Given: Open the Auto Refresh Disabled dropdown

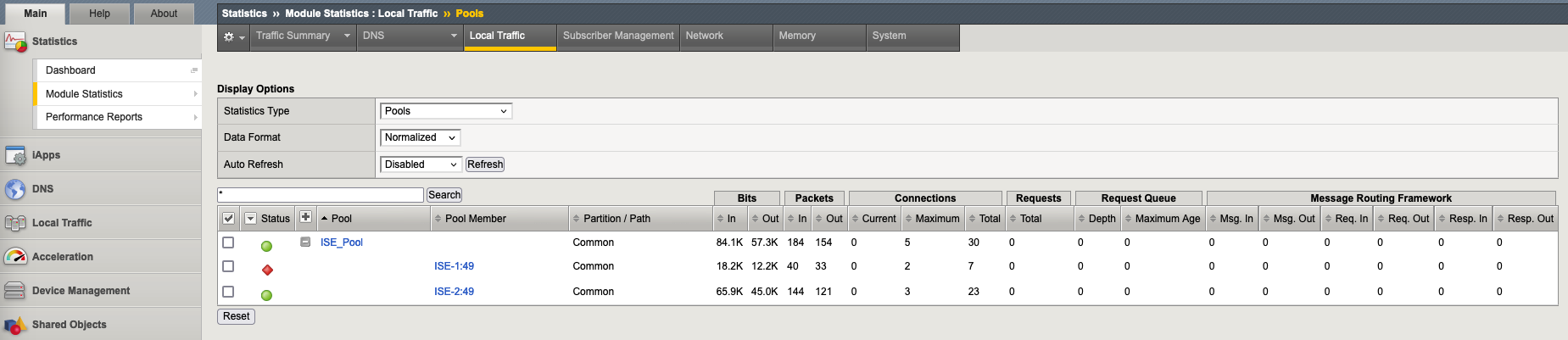Looking at the screenshot, I should (x=420, y=164).
